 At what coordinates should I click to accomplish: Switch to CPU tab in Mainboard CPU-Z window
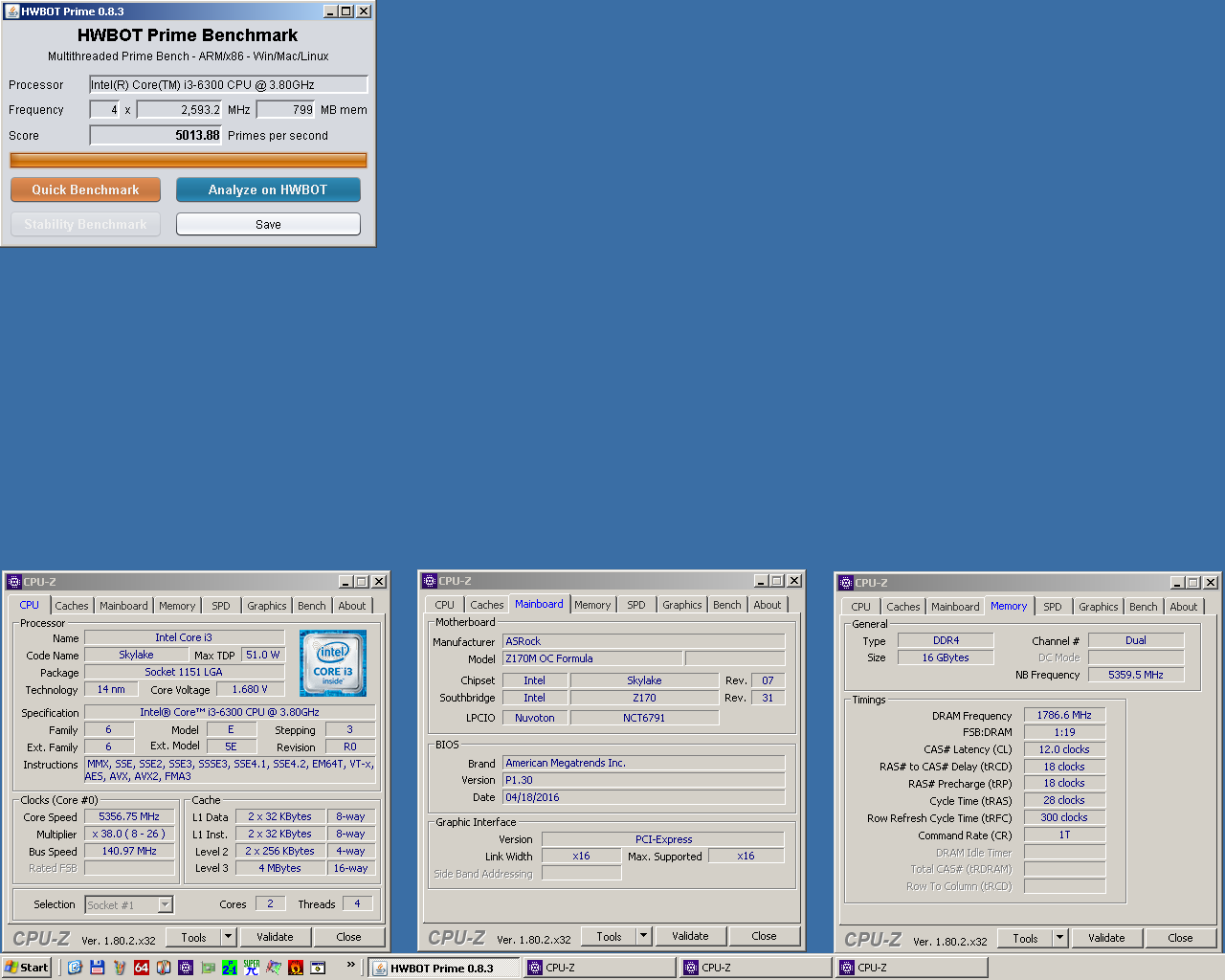tap(445, 605)
